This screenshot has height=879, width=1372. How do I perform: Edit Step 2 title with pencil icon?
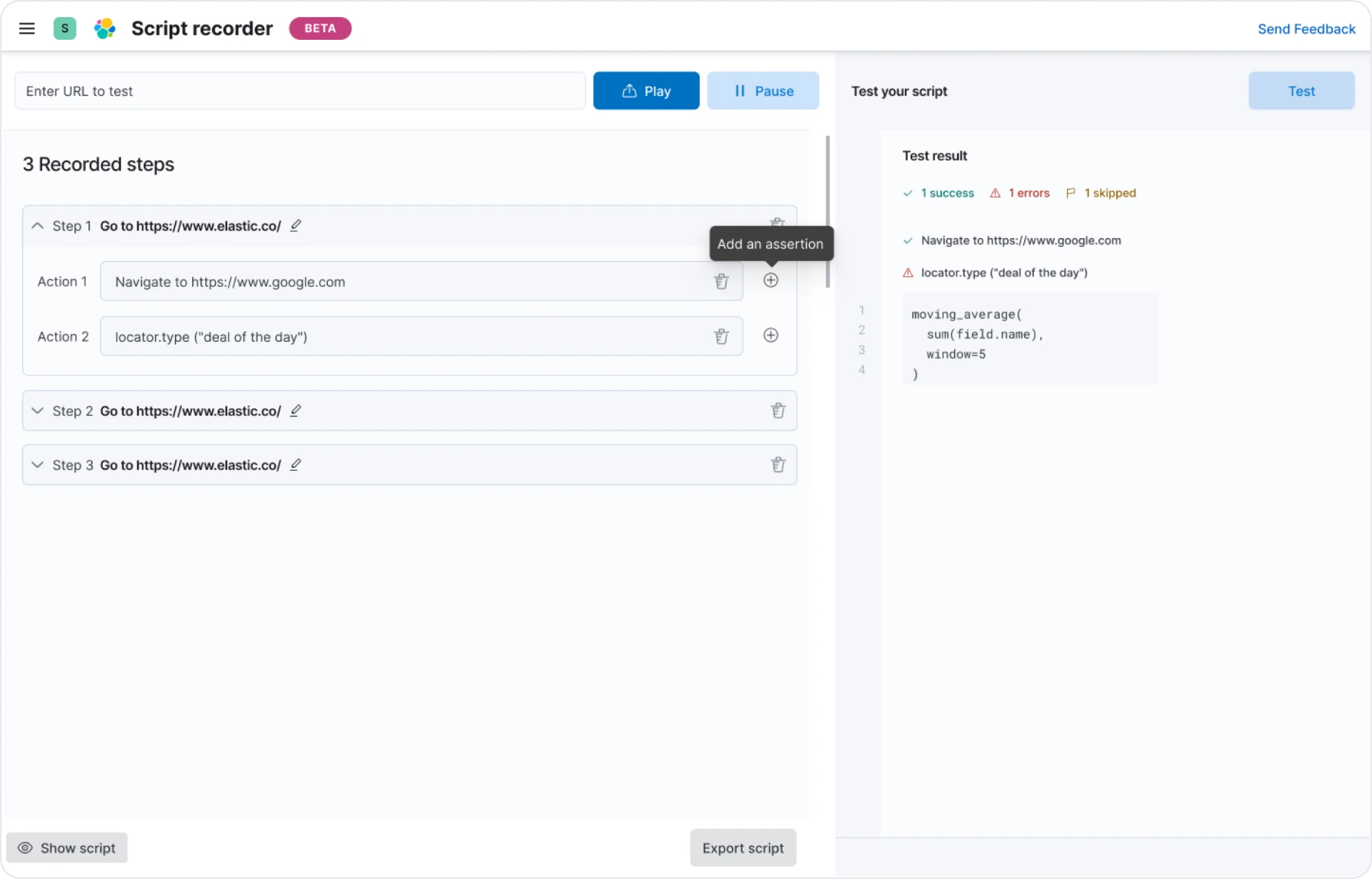296,410
